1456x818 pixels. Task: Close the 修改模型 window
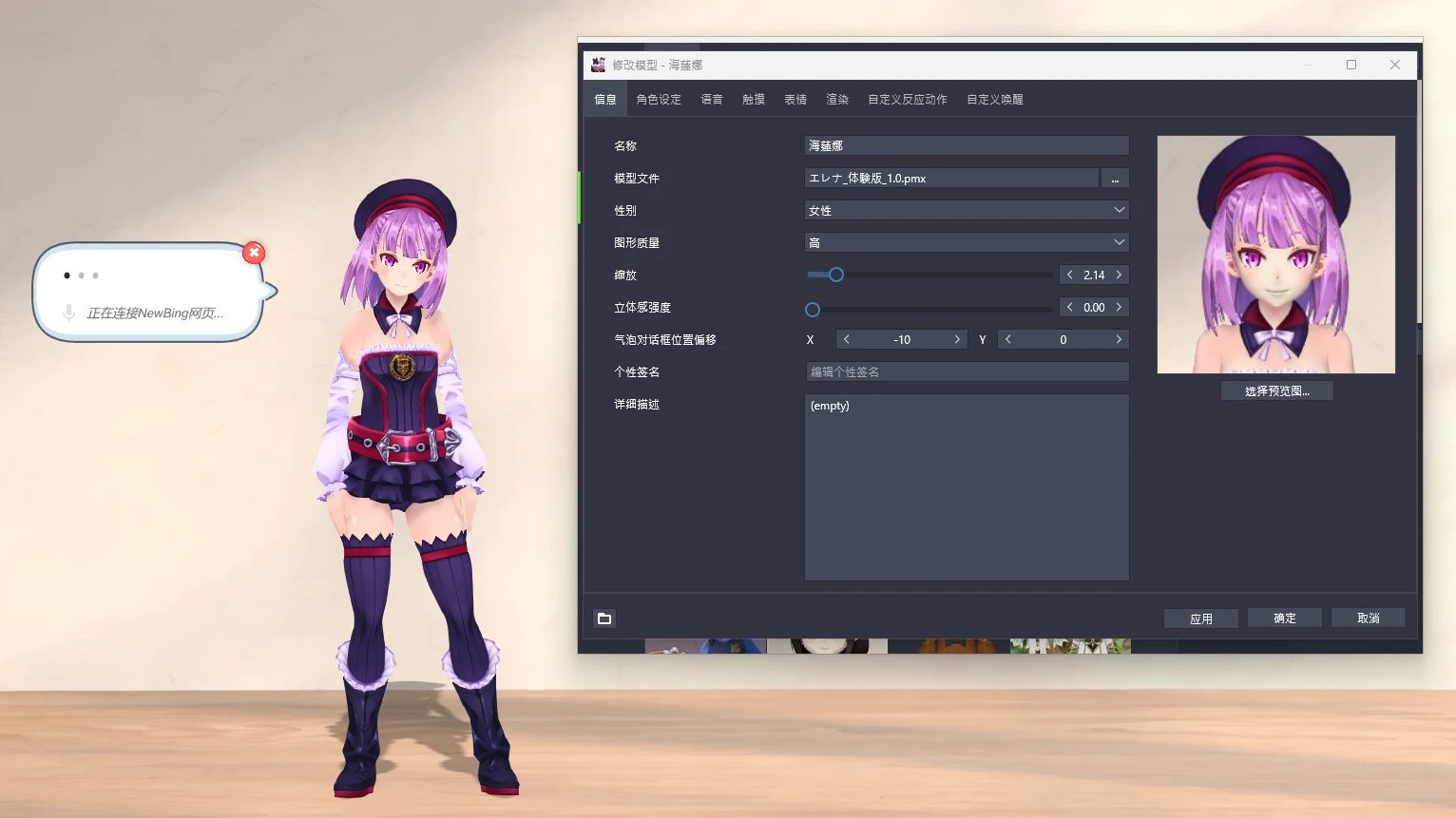tap(1395, 65)
